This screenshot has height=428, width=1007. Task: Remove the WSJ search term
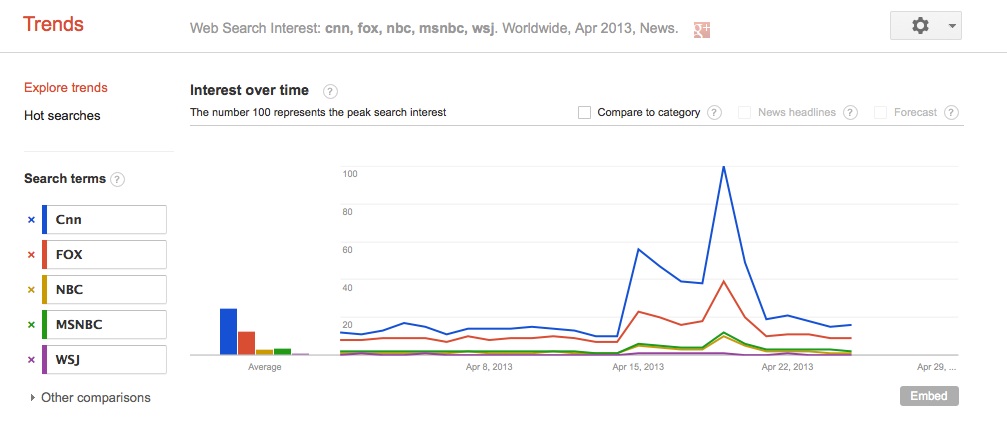[x=31, y=360]
